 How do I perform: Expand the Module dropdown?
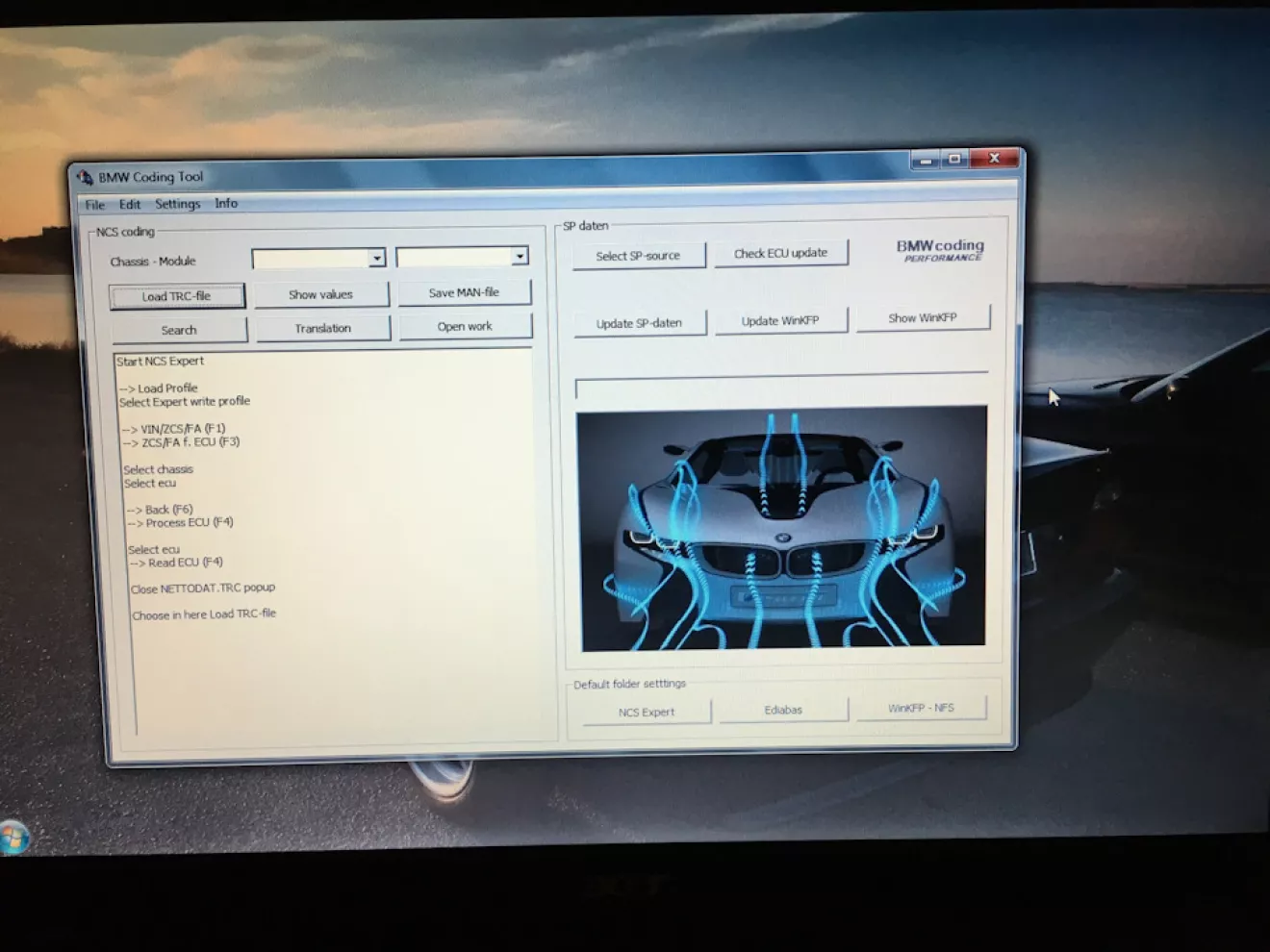[520, 256]
